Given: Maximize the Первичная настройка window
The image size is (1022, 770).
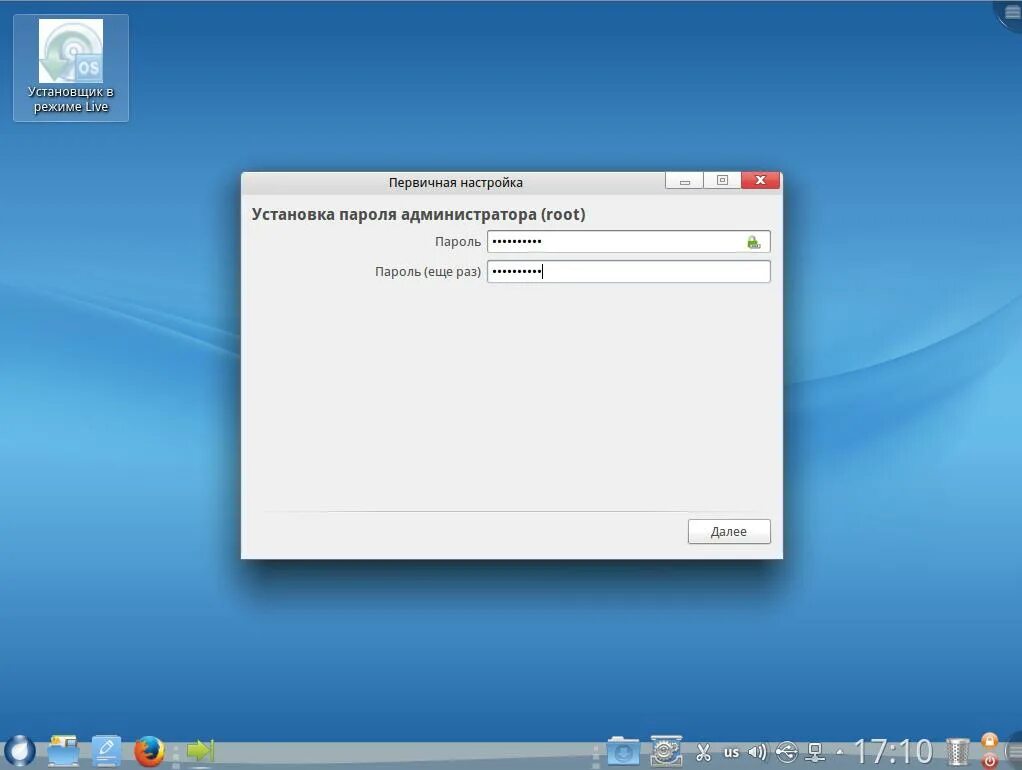Looking at the screenshot, I should [722, 181].
